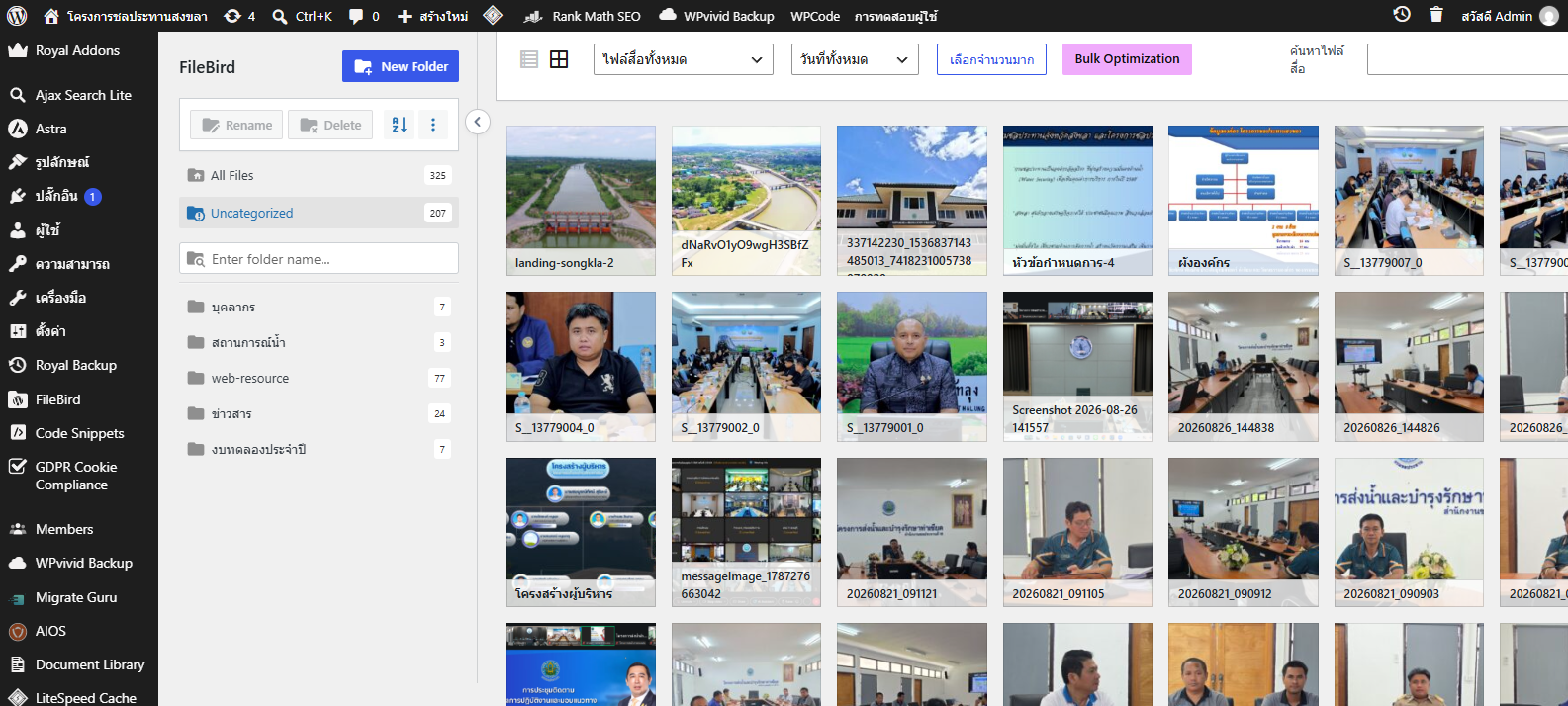Select the landing-songkla-2 image thumbnail
Image resolution: width=1568 pixels, height=706 pixels.
[x=581, y=201]
